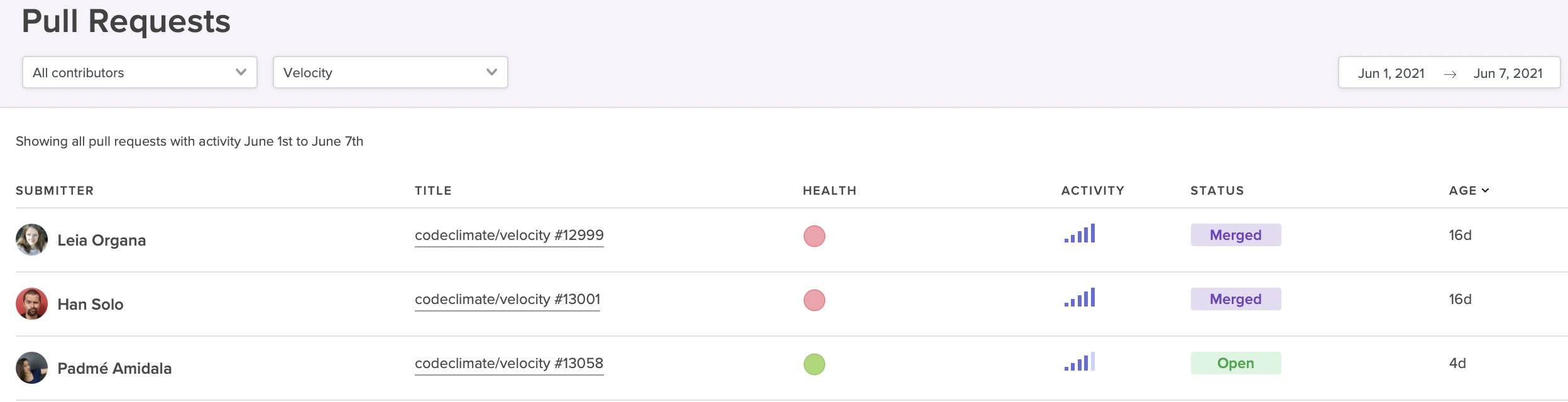The height and width of the screenshot is (402, 1568).
Task: Click the Merged status badge on PR #12999
Action: coord(1235,235)
